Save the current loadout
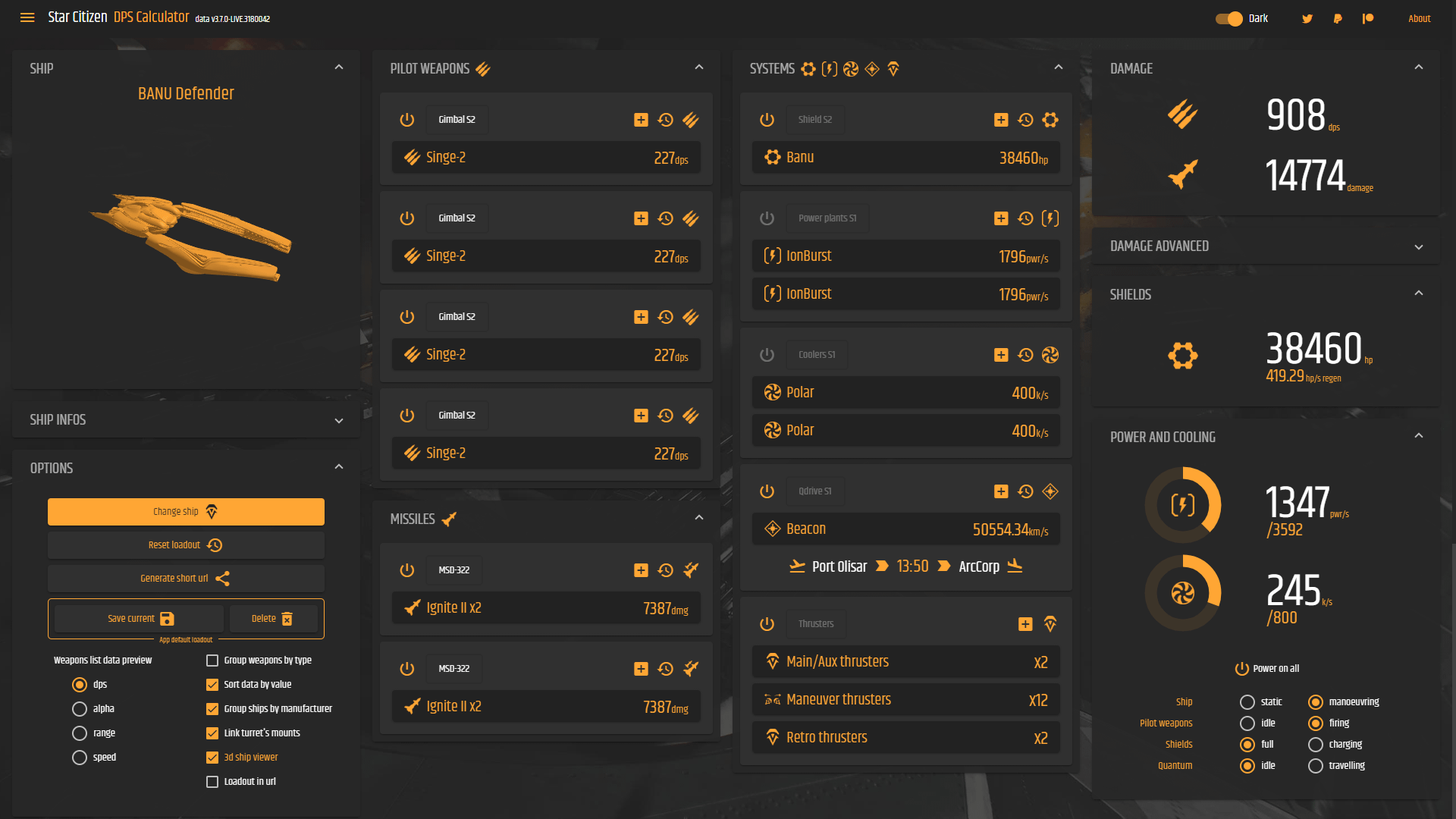This screenshot has height=819, width=1456. coord(140,619)
